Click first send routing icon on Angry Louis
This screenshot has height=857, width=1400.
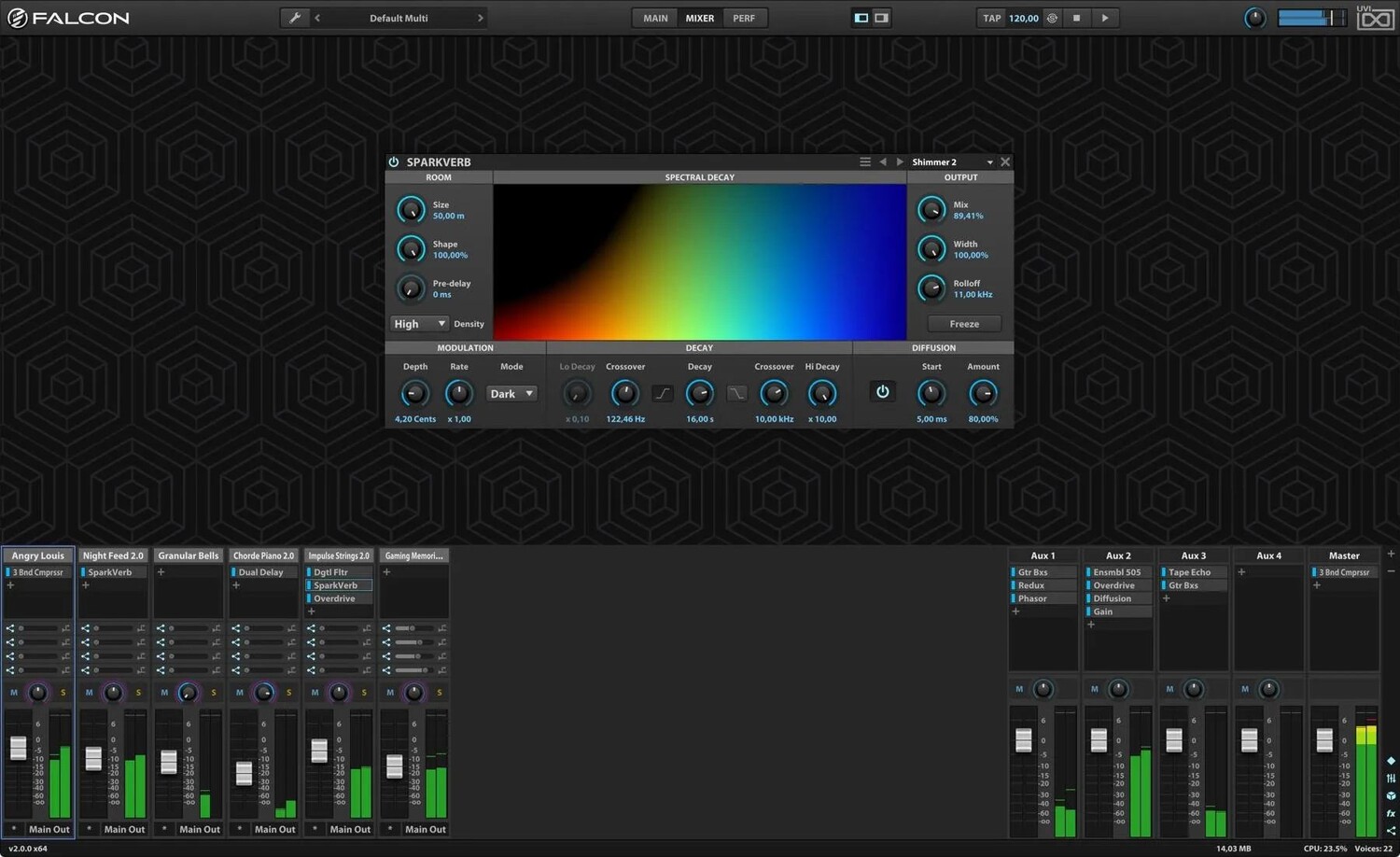pyautogui.click(x=10, y=628)
